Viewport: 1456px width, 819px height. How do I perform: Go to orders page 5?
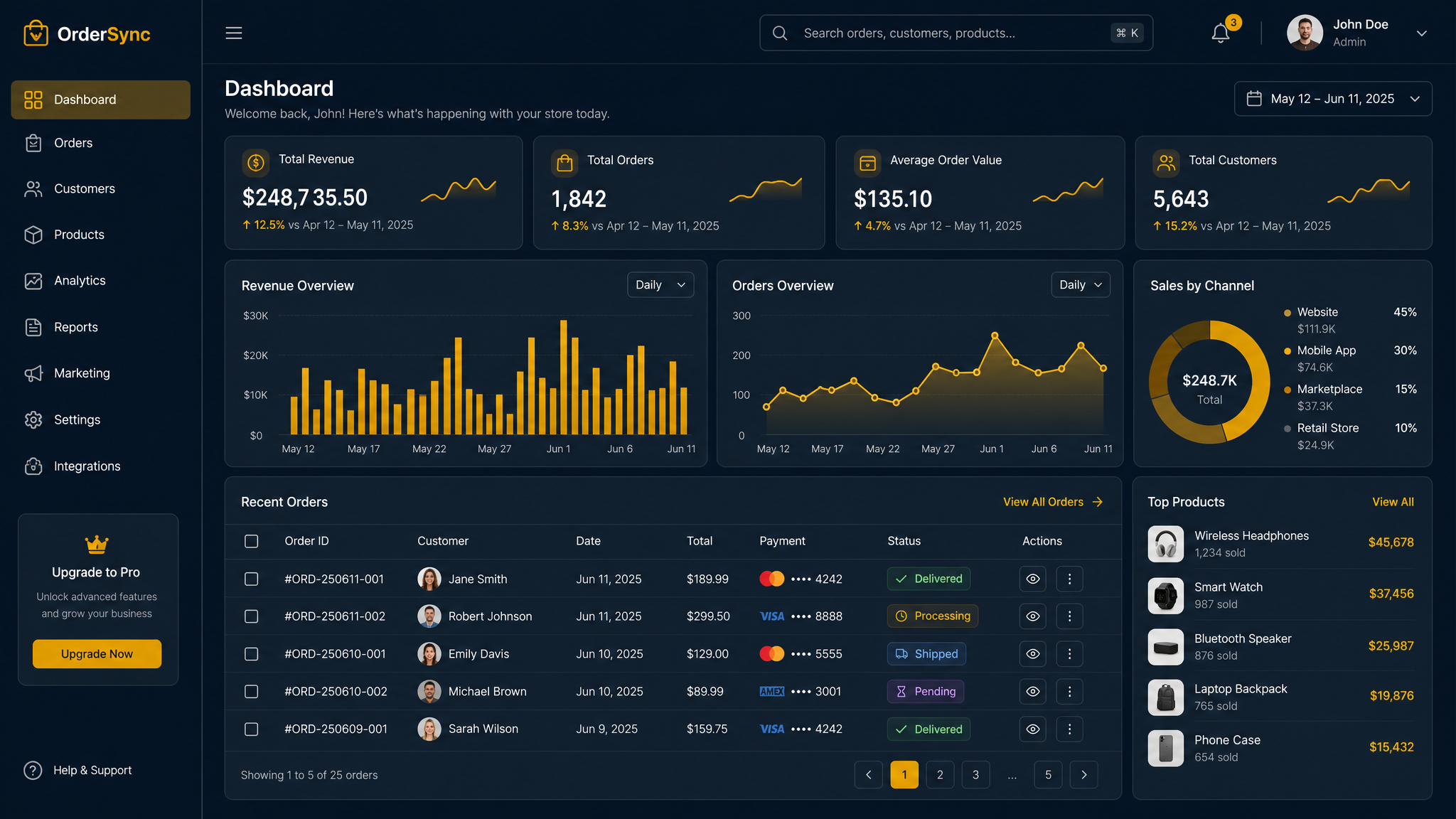pyautogui.click(x=1048, y=775)
